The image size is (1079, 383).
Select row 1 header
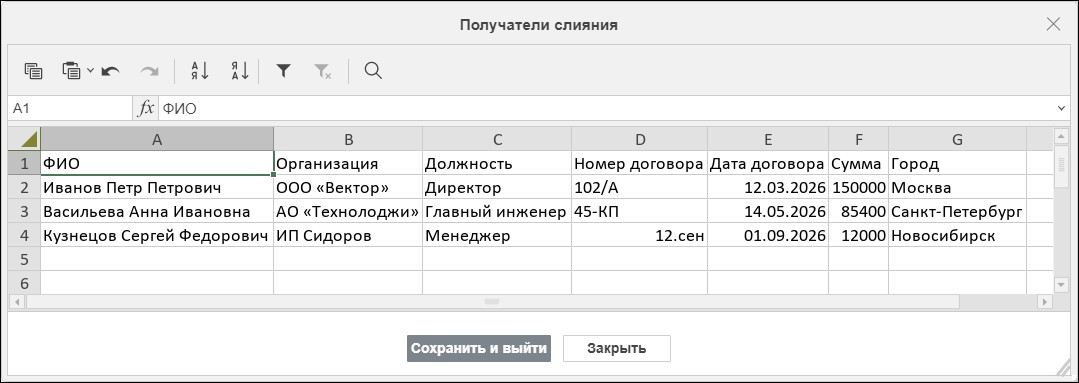click(x=25, y=164)
